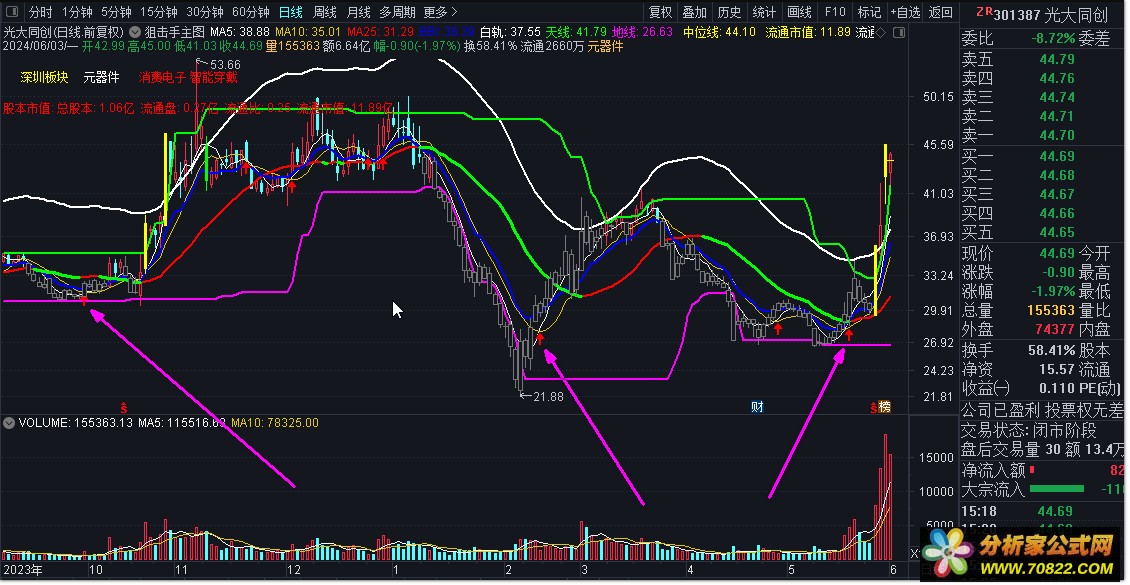The image size is (1130, 585).
Task: Click the 53.66 high price label
Action: point(226,66)
